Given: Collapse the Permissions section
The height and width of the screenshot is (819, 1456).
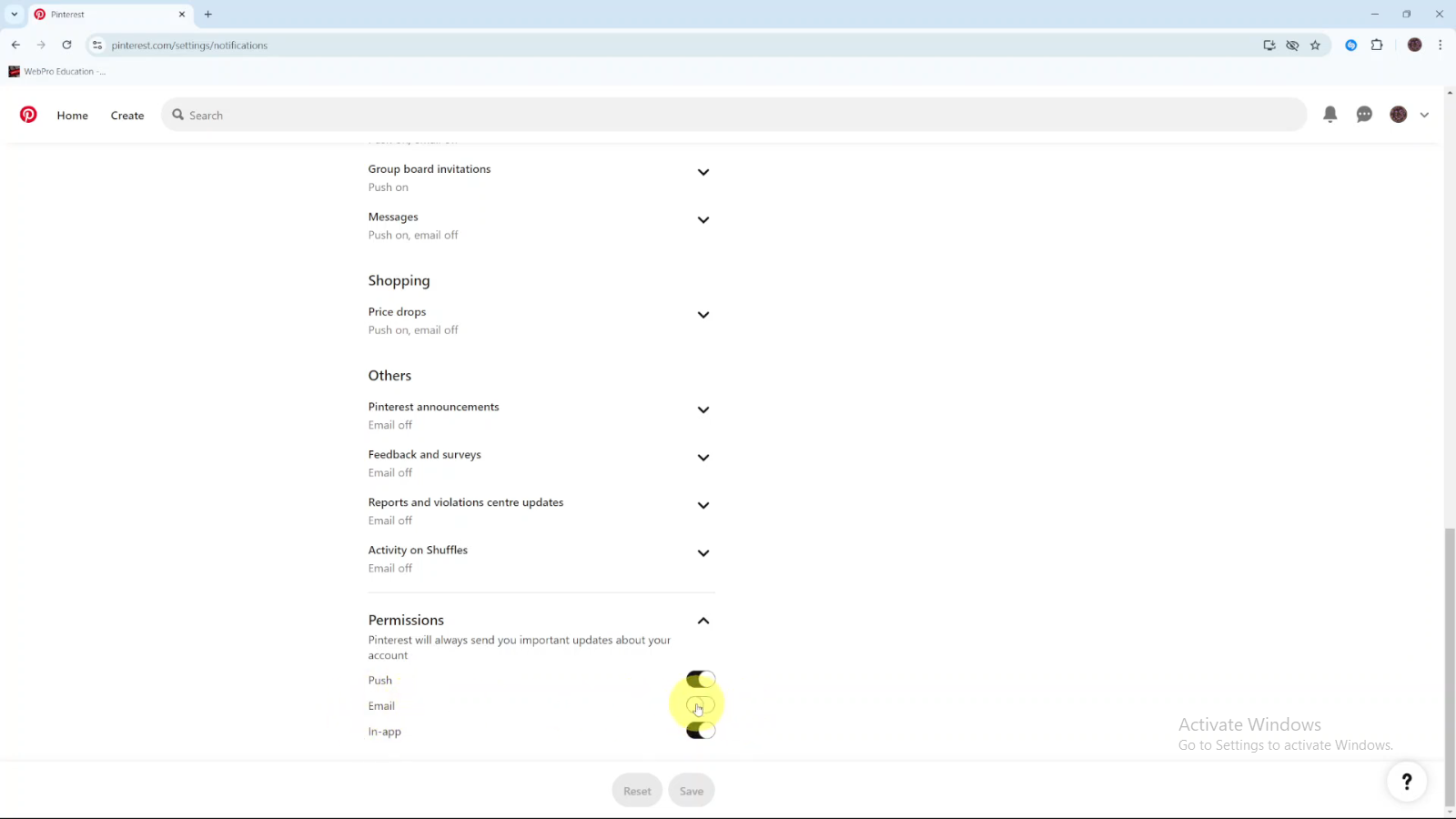Looking at the screenshot, I should pos(703,621).
